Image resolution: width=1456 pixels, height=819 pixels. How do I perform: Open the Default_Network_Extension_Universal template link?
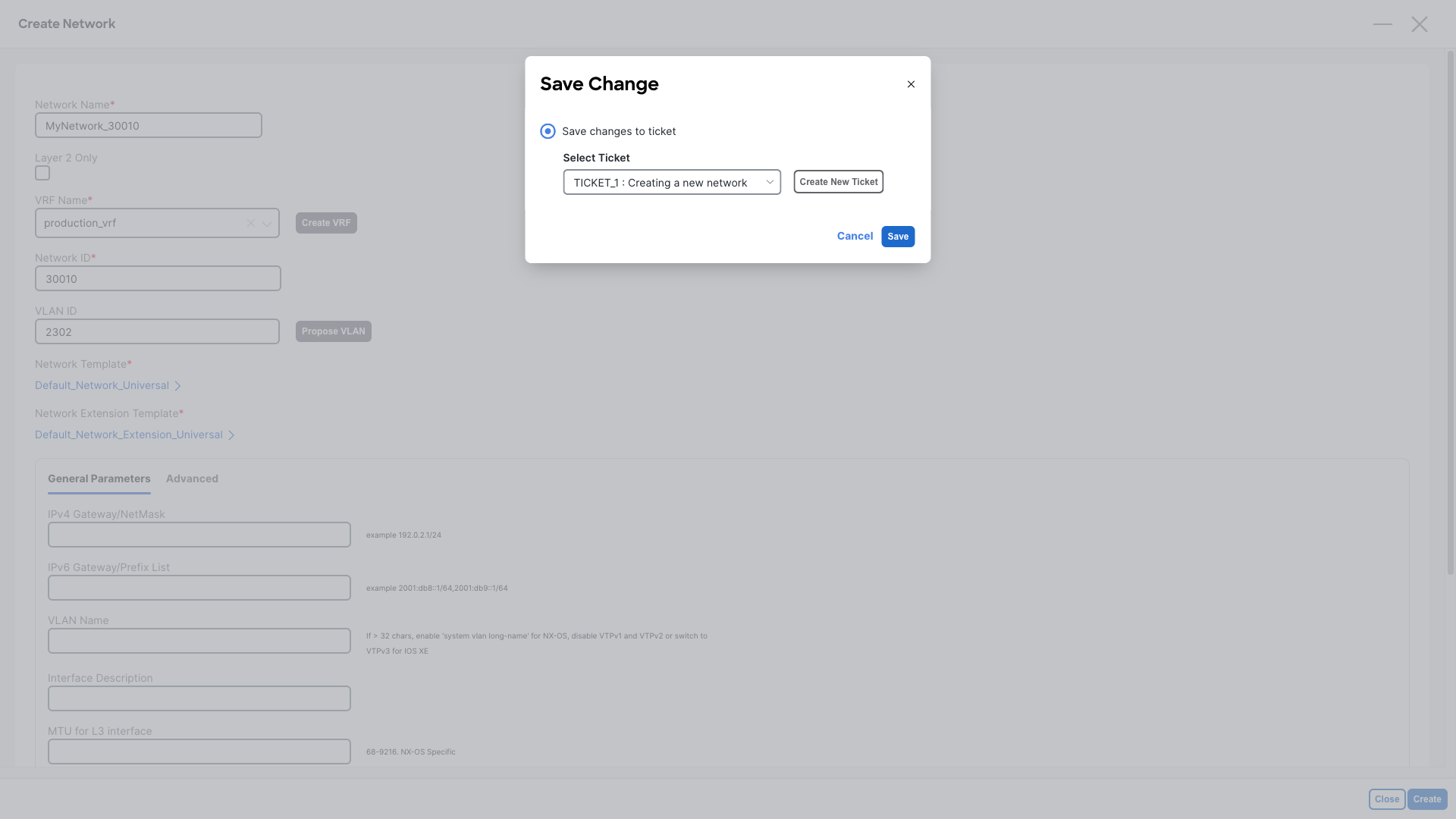[129, 435]
